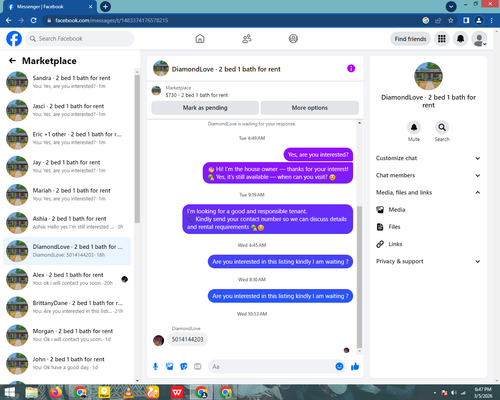Collapse the Media, files and links section
Viewport: 500px width, 400px height.
tap(428, 192)
